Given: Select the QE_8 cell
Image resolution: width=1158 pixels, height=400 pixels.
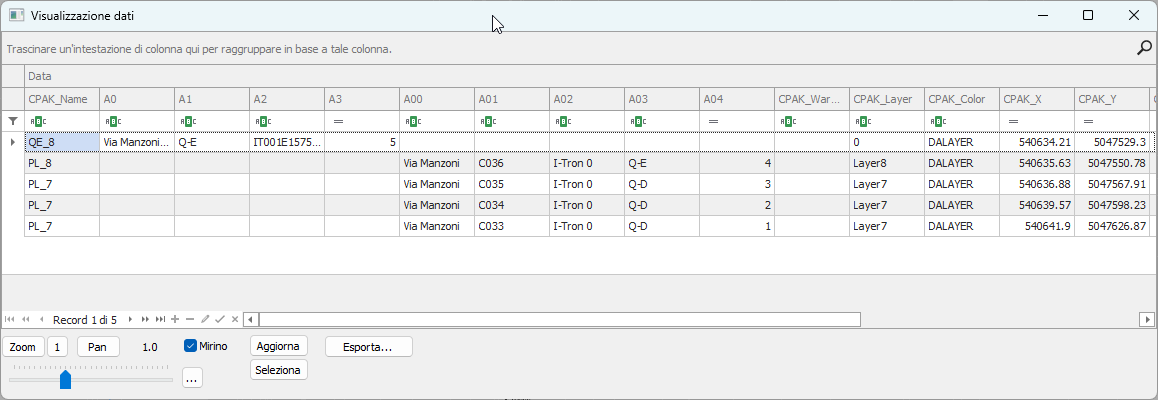Looking at the screenshot, I should [x=61, y=142].
